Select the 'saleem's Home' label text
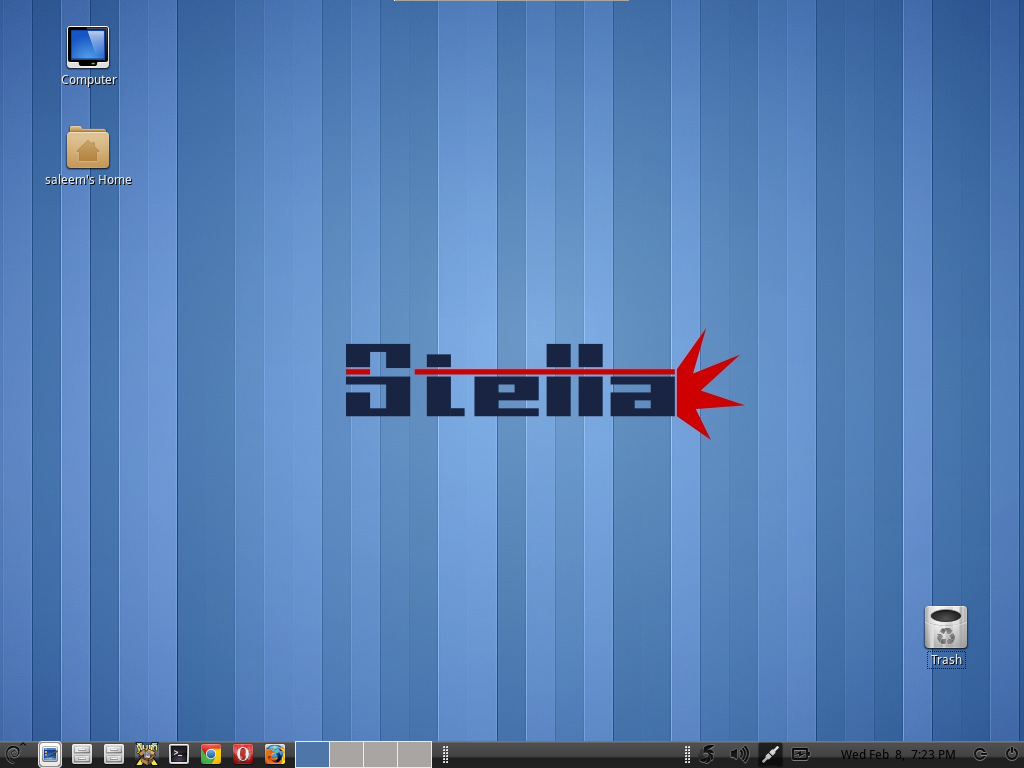This screenshot has height=768, width=1024. tap(88, 180)
